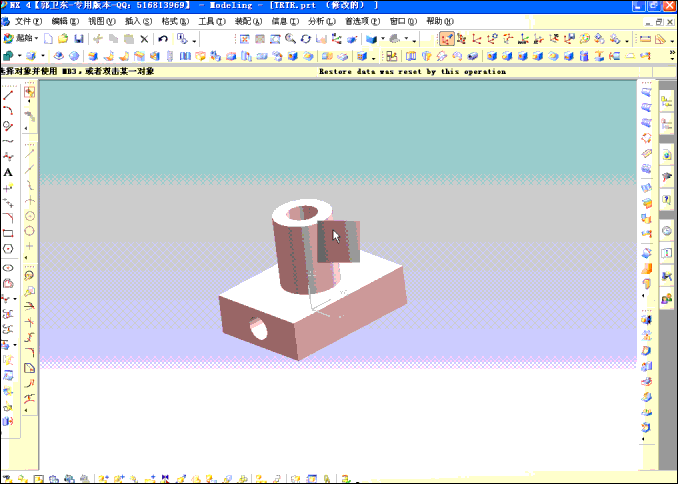Image resolution: width=678 pixels, height=484 pixels.
Task: Open the 格式 menu
Action: pyautogui.click(x=175, y=21)
